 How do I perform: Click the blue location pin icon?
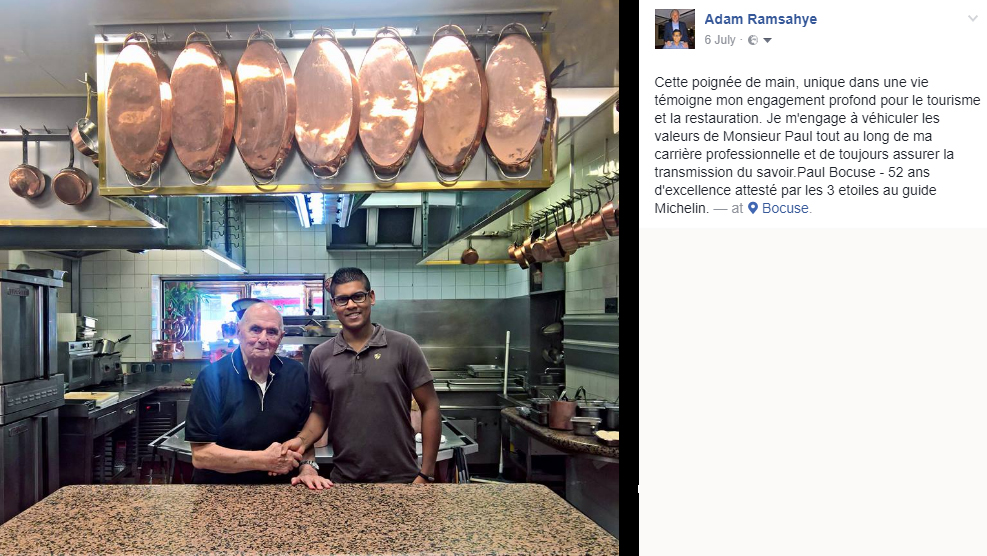tap(753, 208)
